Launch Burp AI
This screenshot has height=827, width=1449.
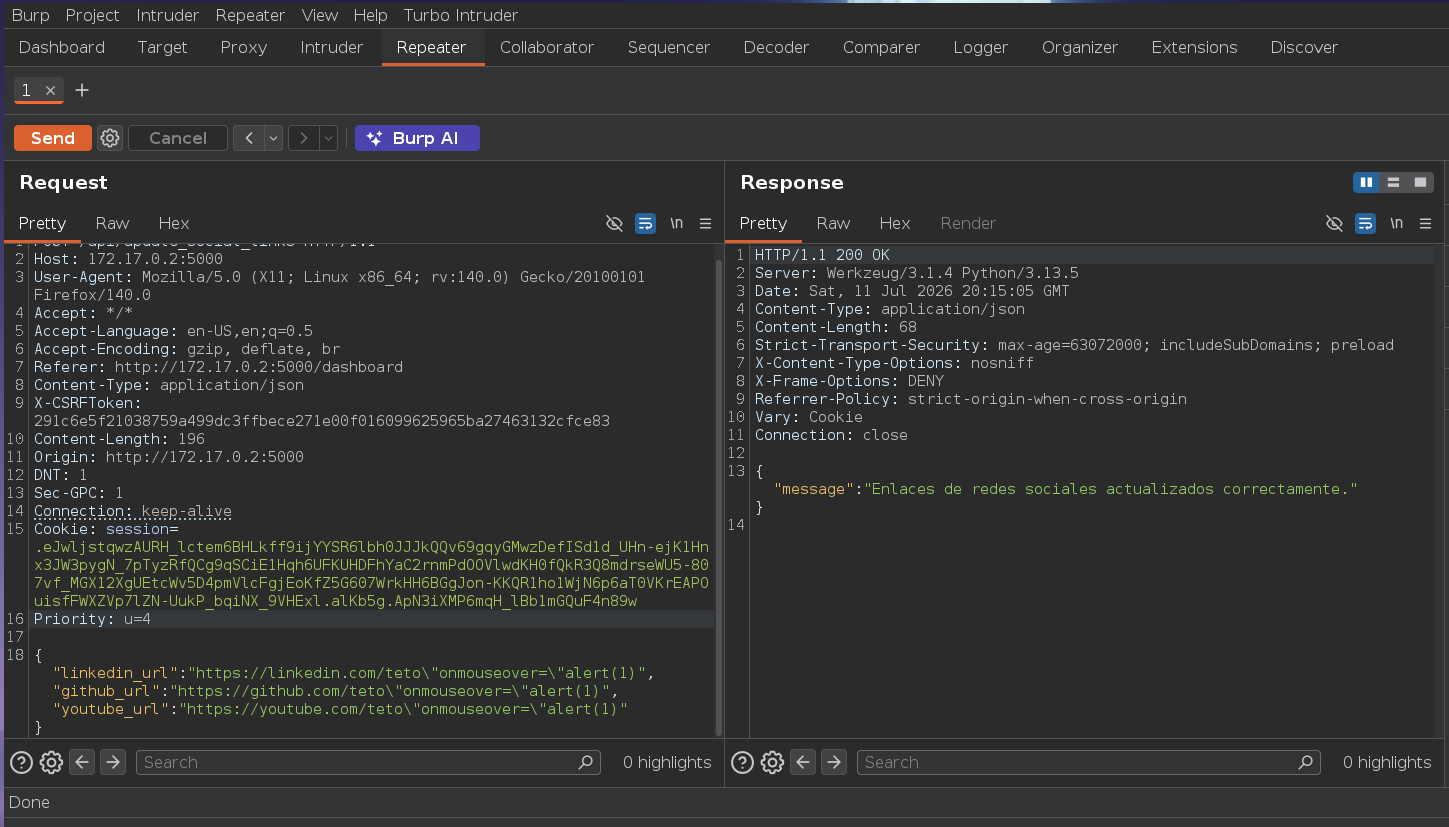417,138
